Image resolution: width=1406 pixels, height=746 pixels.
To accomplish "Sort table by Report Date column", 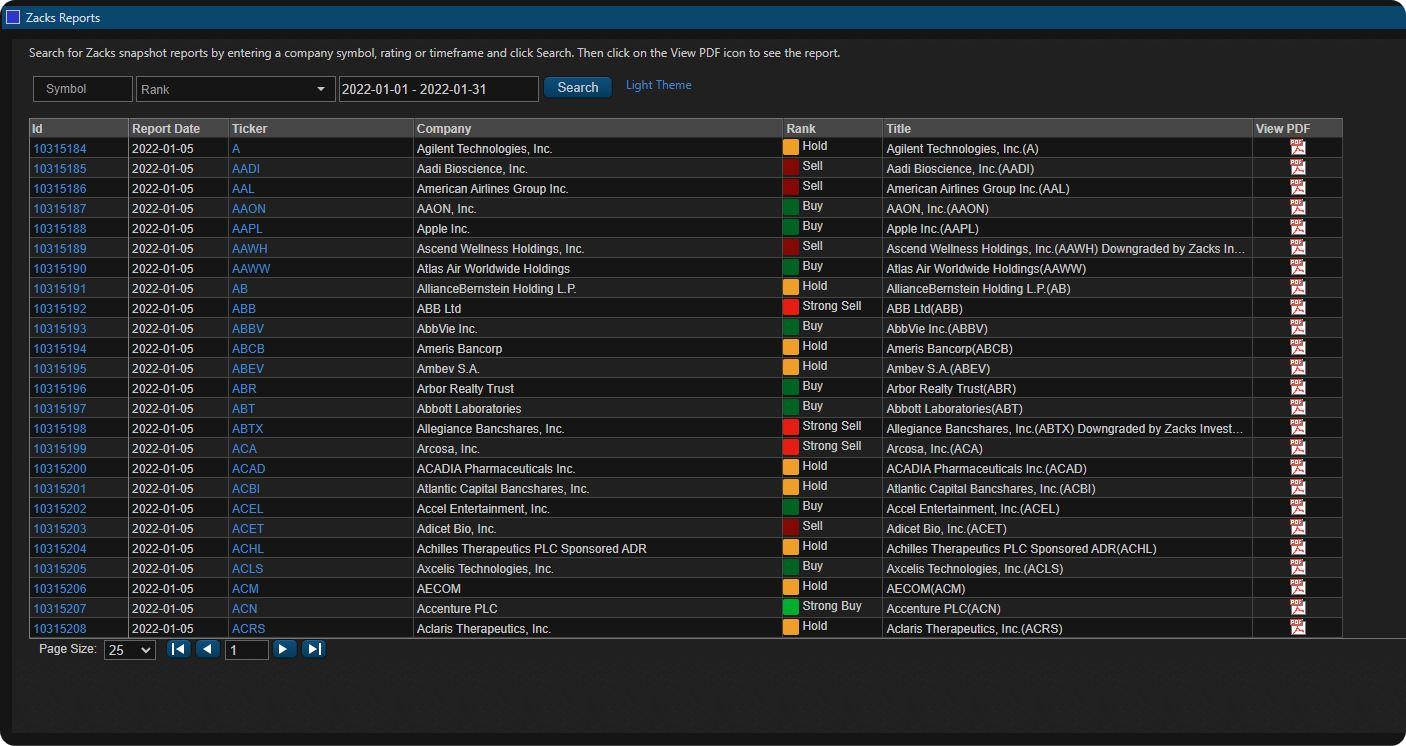I will (x=166, y=129).
